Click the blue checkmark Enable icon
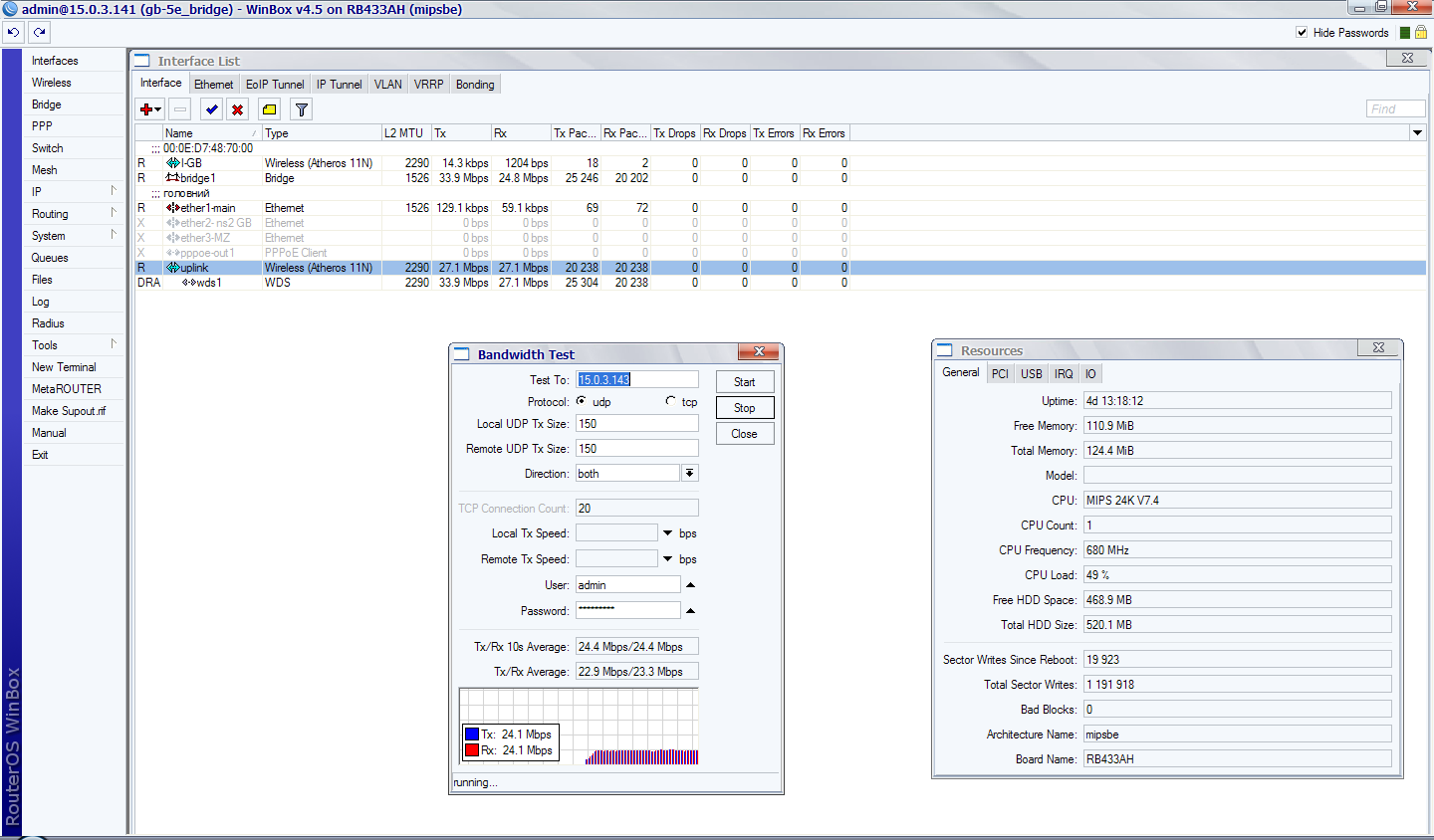Screen dimensions: 1434x840 [211, 109]
